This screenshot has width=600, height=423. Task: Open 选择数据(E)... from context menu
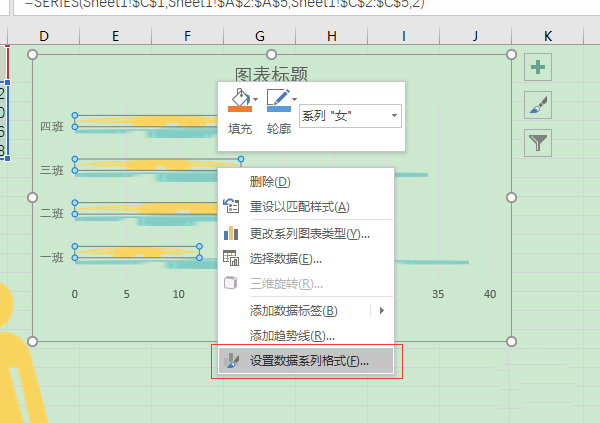306,259
